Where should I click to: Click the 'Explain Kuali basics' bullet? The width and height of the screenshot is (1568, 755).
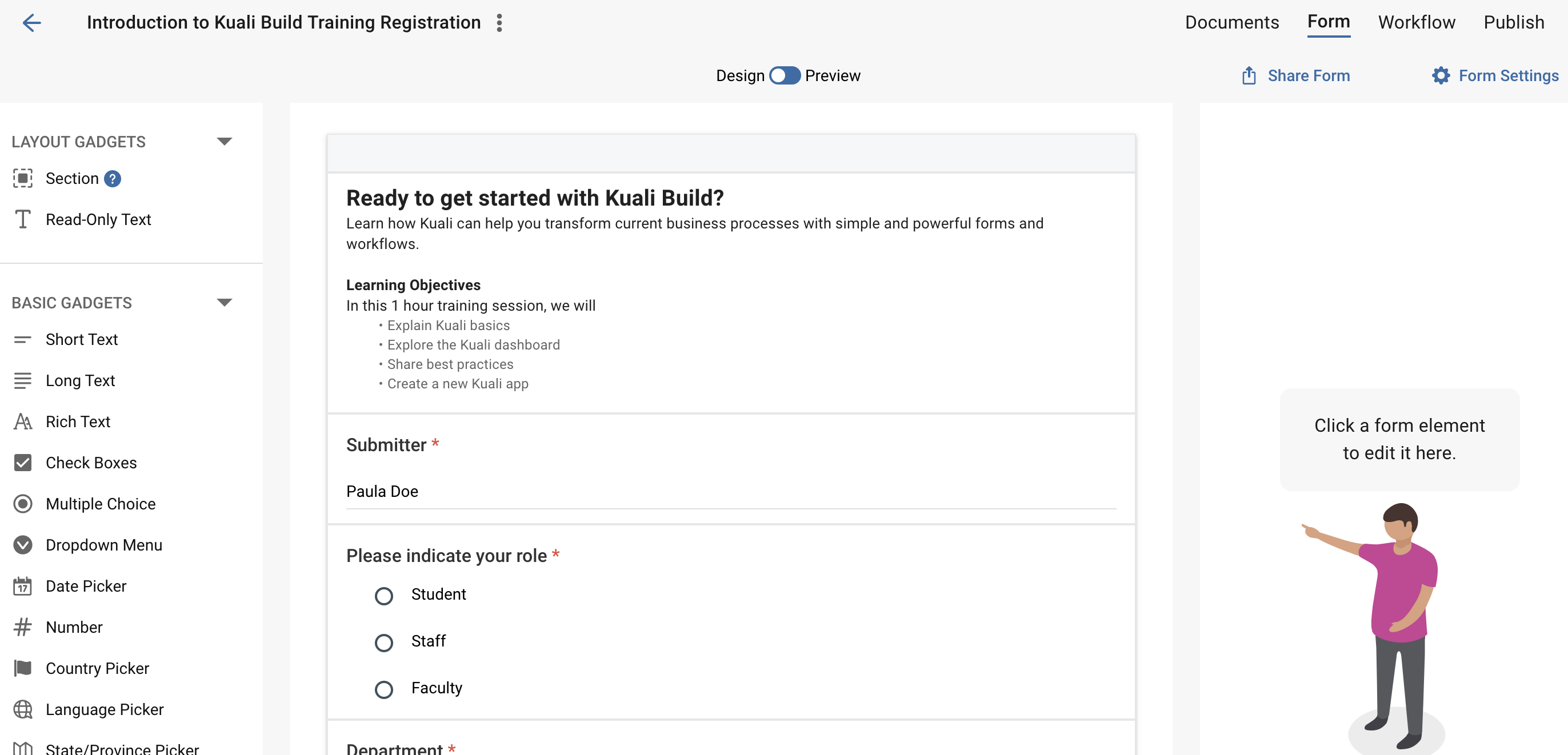(x=448, y=325)
